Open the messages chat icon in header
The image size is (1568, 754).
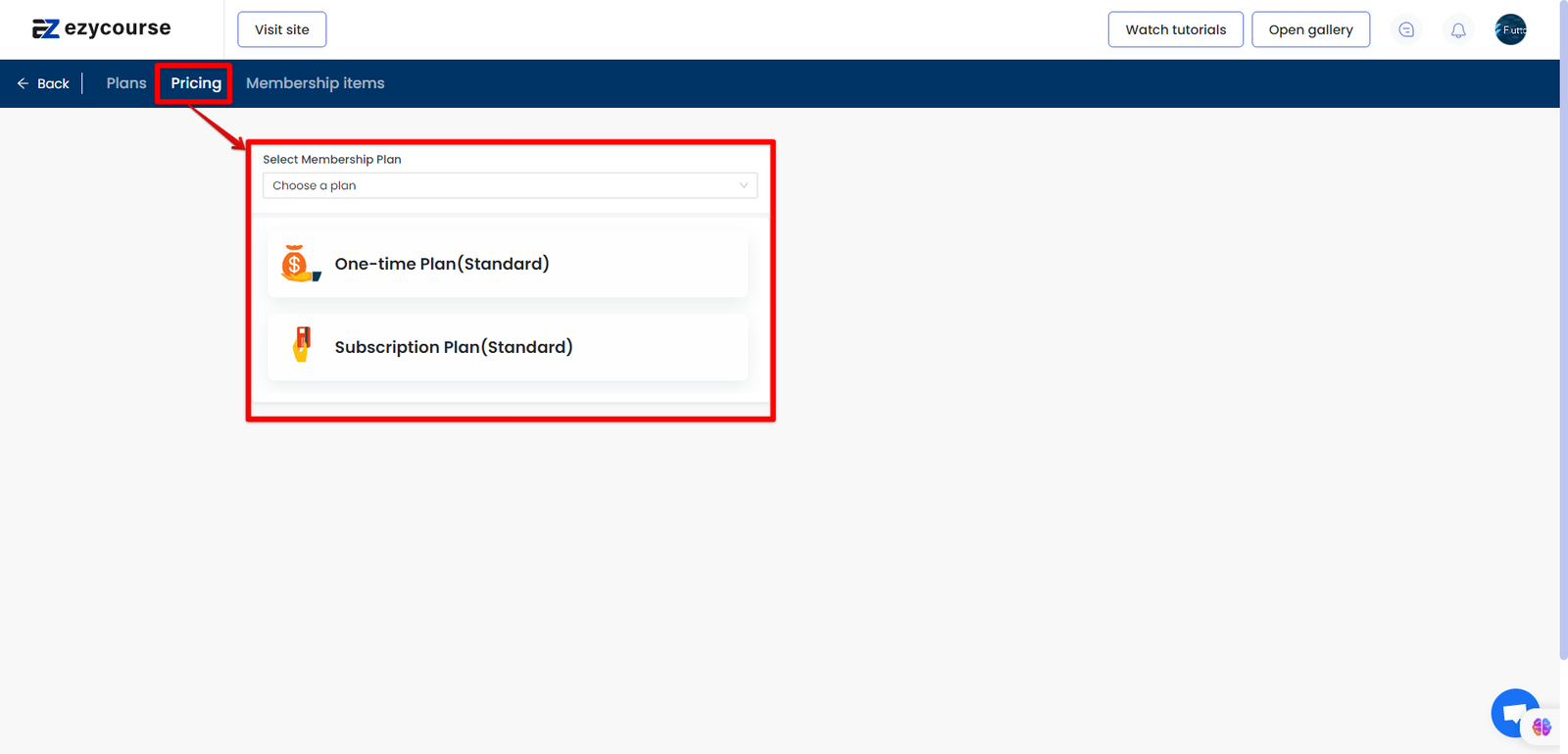1406,29
